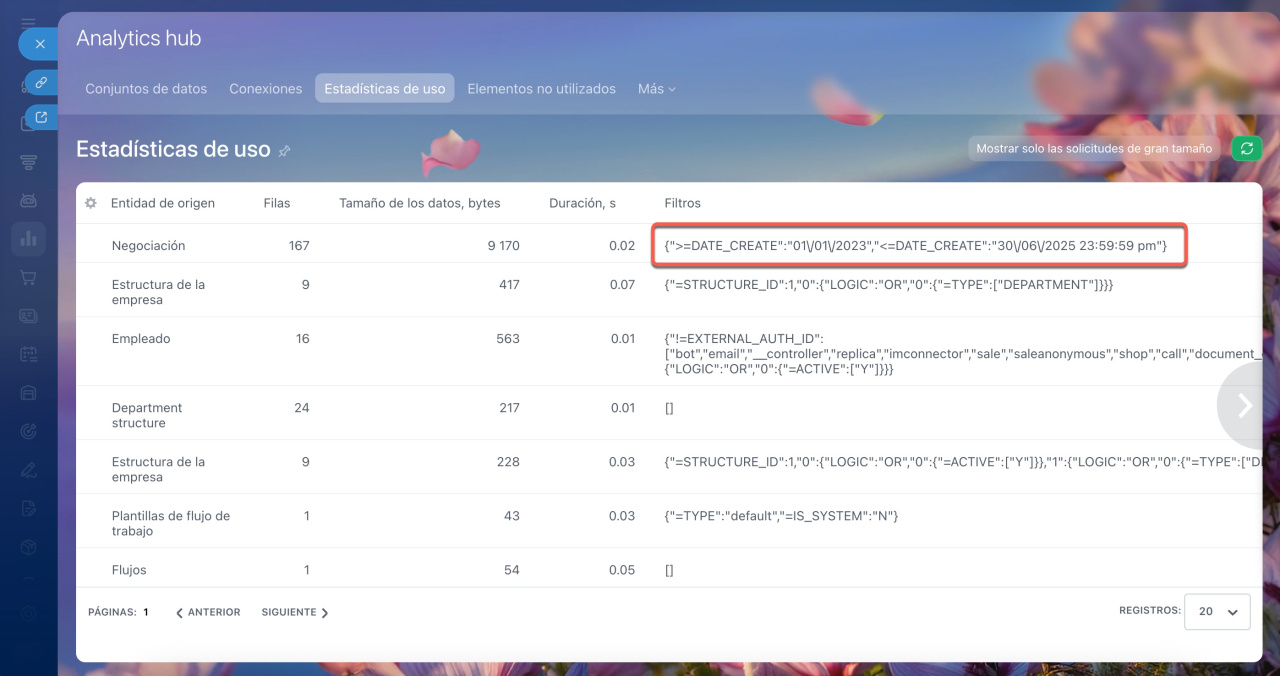Open the bar chart analytics sidebar icon

click(x=28, y=238)
